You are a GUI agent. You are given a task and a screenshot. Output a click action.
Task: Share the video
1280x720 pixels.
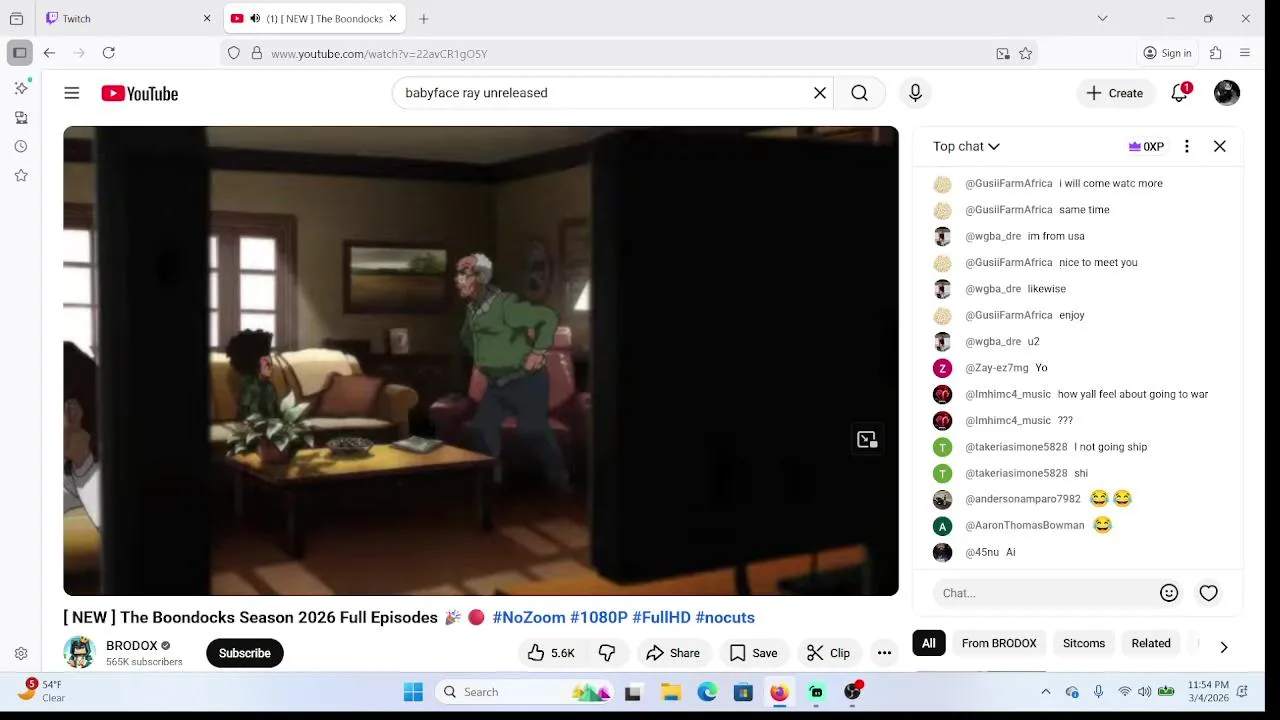[x=673, y=653]
